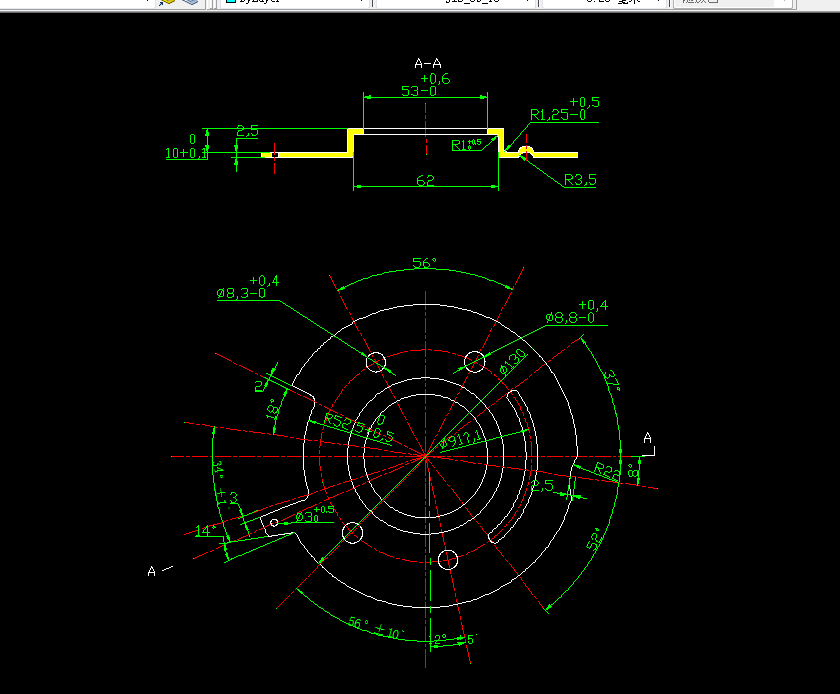Select the "52°" angle dimension text
The height and width of the screenshot is (694, 840).
[x=594, y=539]
